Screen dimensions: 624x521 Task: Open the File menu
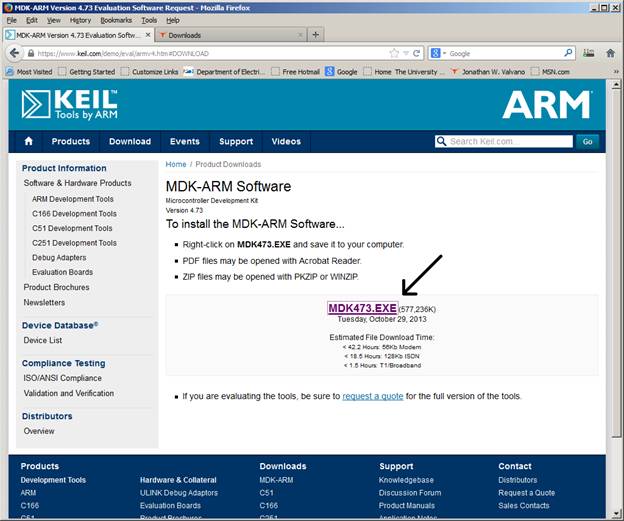pyautogui.click(x=12, y=20)
